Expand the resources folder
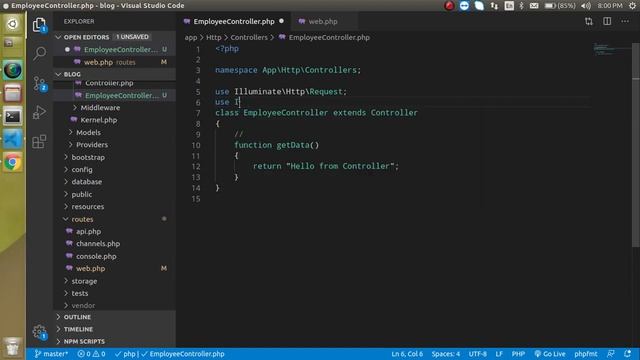The image size is (640, 360). click(88, 207)
